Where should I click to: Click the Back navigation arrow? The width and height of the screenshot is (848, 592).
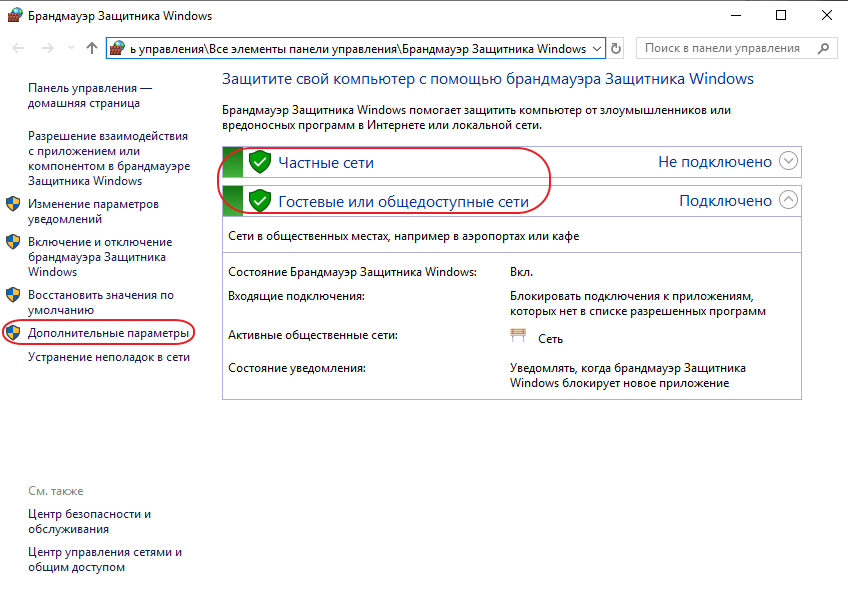tap(18, 49)
